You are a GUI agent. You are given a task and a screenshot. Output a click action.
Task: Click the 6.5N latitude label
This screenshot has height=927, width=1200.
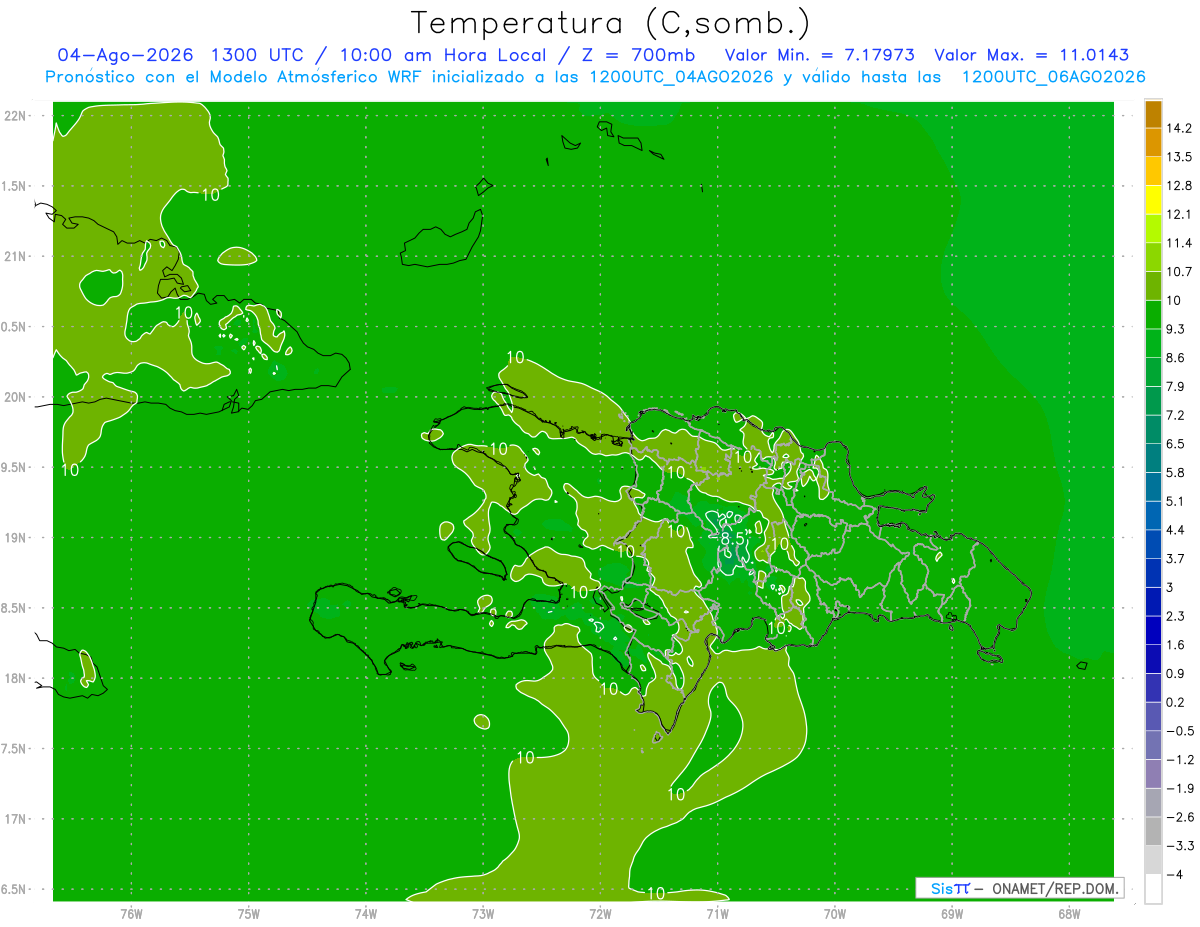point(14,889)
